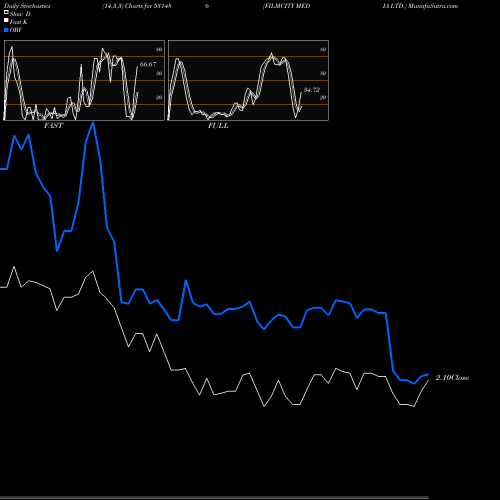Click the FAST stochastic value 66.67
The height and width of the screenshot is (500, 500).
(148, 64)
